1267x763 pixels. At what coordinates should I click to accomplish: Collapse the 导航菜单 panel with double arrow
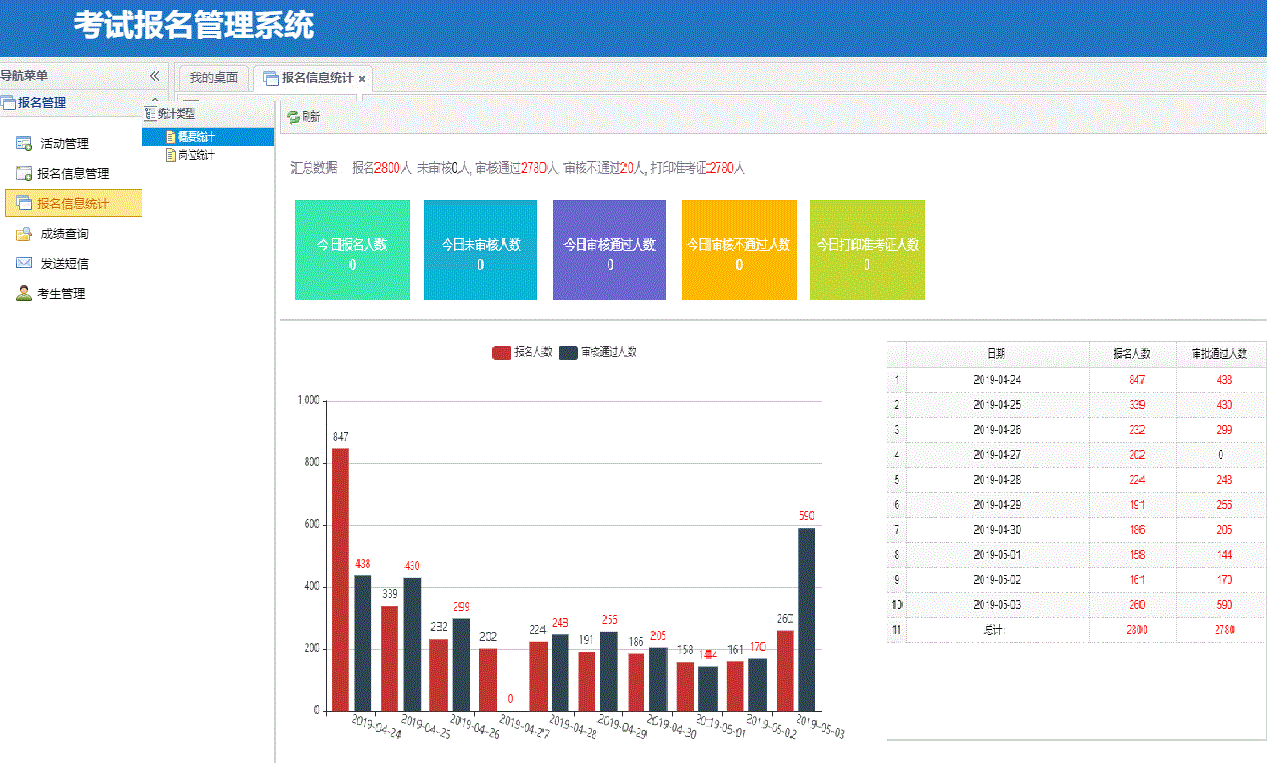point(154,76)
